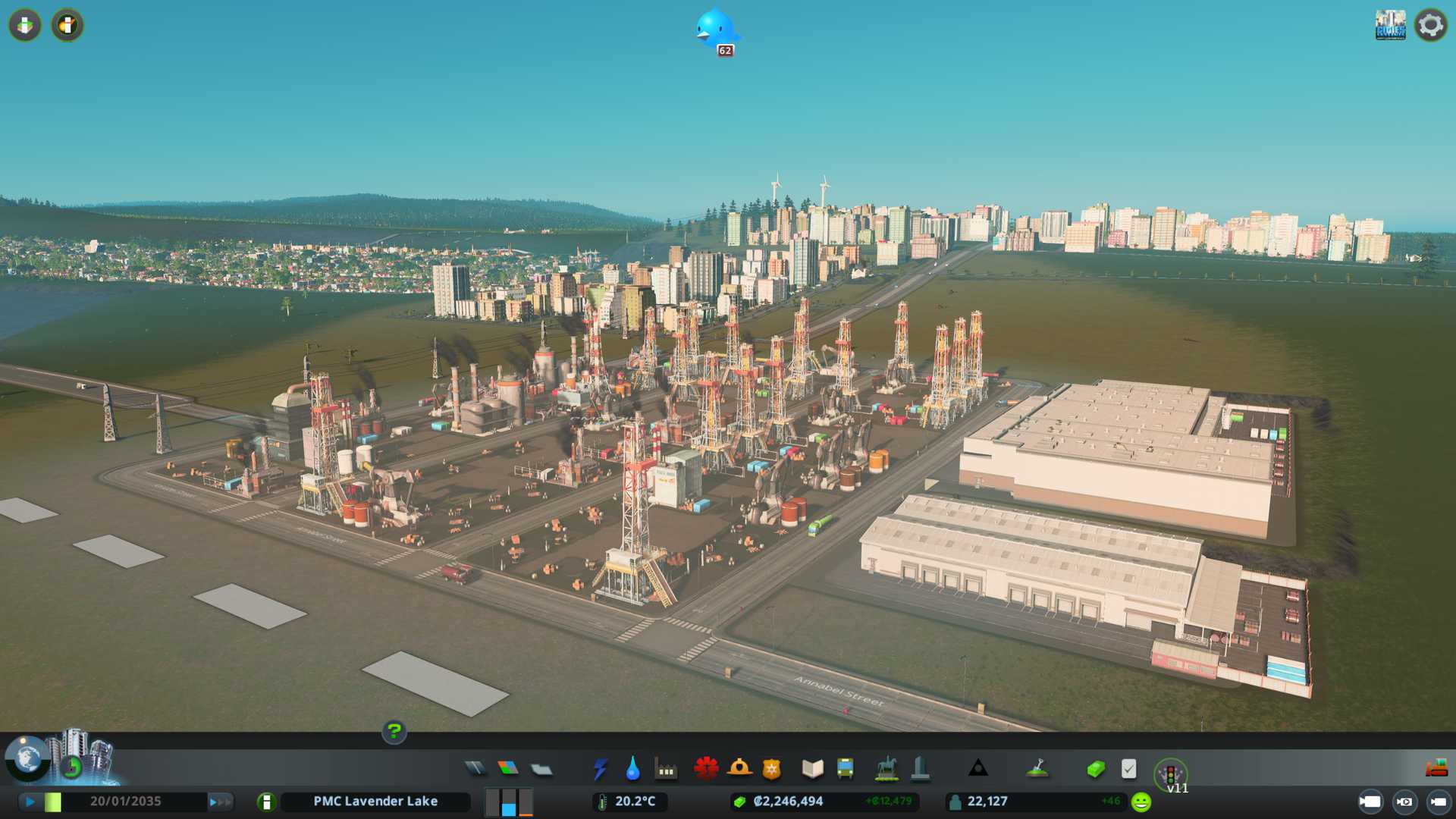Image resolution: width=1456 pixels, height=819 pixels.
Task: Open the Landscaping shovel tool
Action: (x=1037, y=769)
